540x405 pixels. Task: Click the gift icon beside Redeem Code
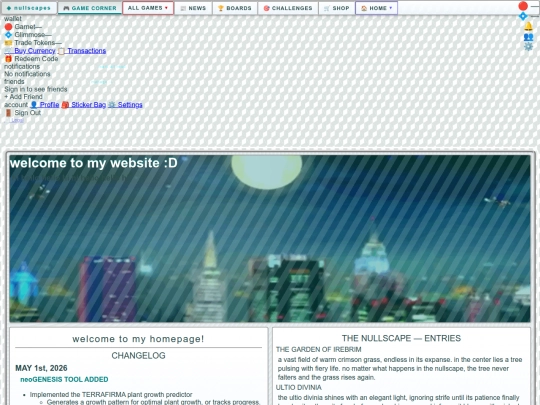[8, 59]
